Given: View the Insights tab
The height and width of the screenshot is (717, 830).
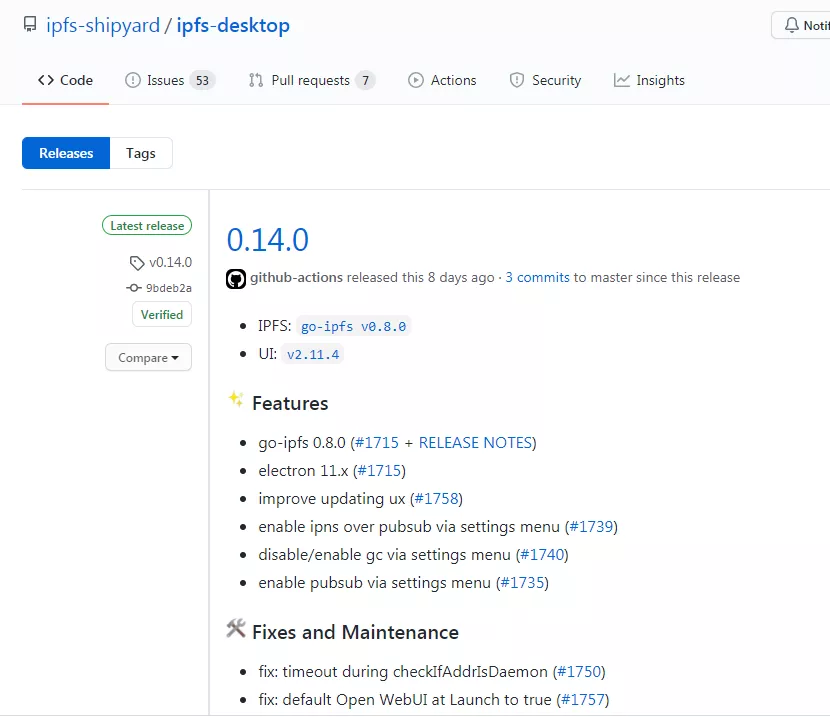Looking at the screenshot, I should click(x=649, y=80).
